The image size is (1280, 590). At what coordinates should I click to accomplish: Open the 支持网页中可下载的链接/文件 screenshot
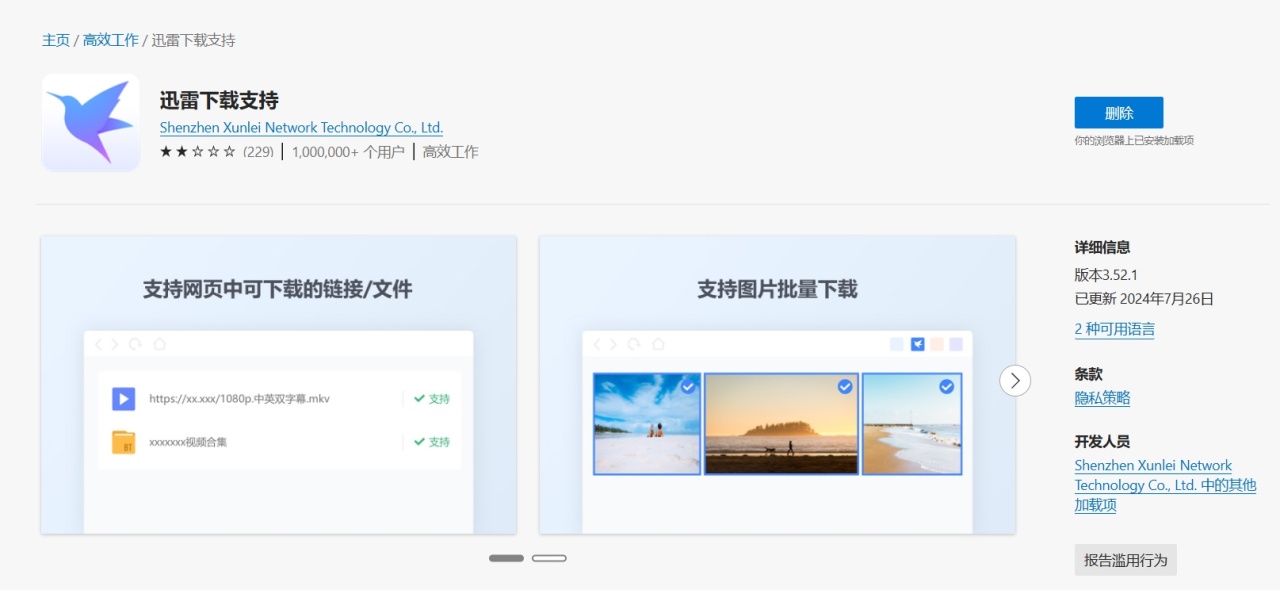coord(278,385)
